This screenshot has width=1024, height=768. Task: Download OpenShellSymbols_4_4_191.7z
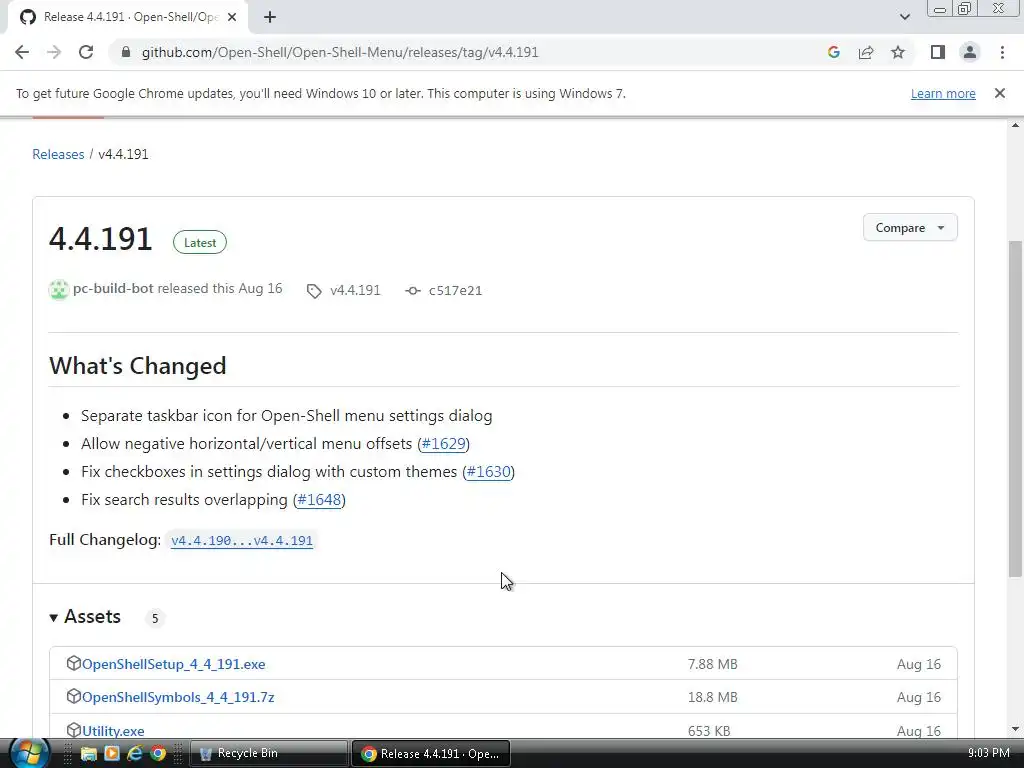(x=178, y=697)
